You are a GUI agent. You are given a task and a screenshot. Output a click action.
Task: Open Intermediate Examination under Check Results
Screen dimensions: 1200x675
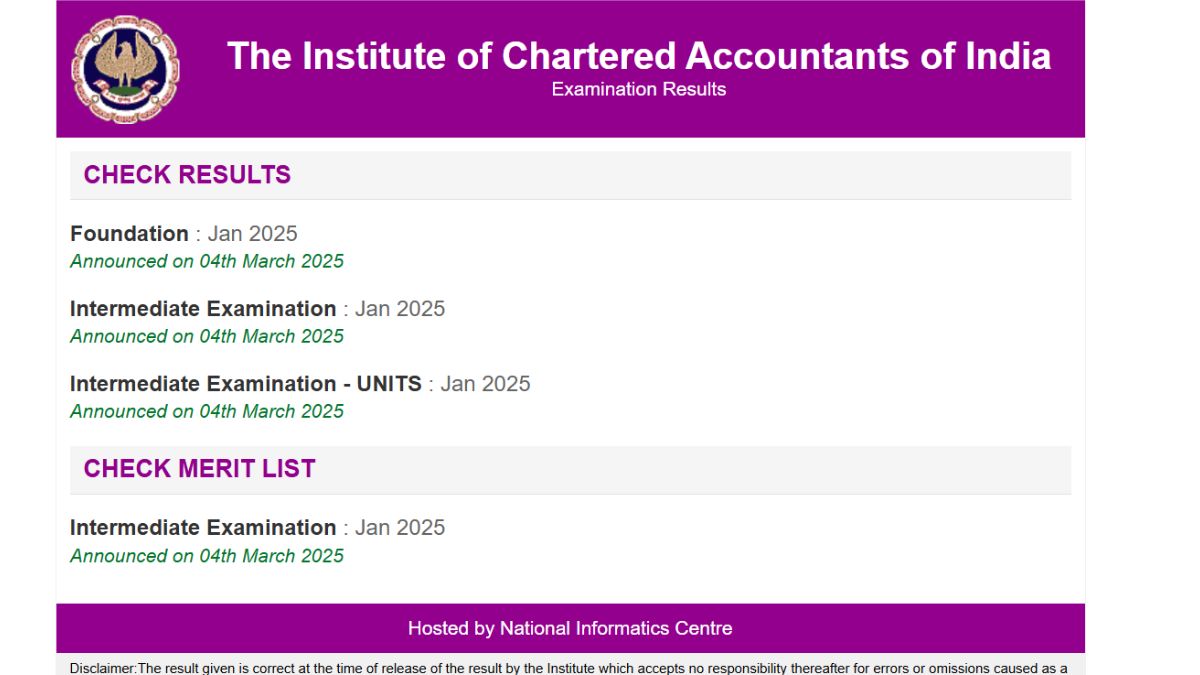pos(203,309)
